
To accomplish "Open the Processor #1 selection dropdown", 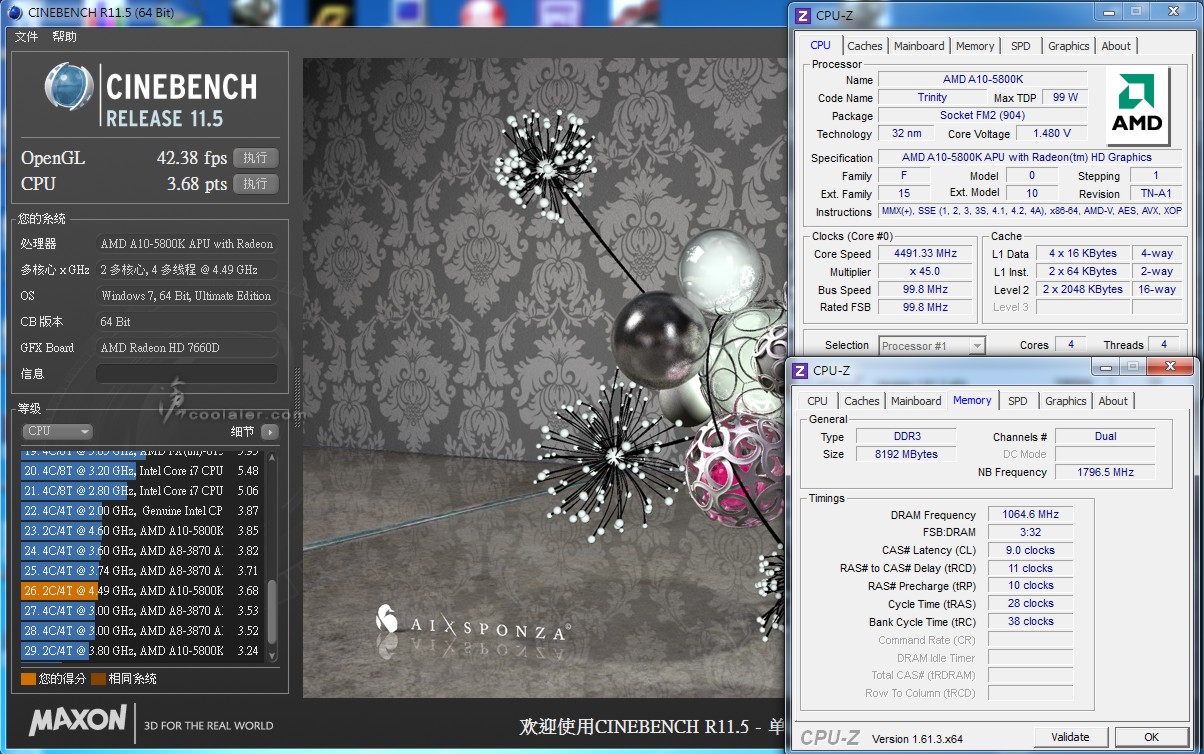I will (x=932, y=345).
